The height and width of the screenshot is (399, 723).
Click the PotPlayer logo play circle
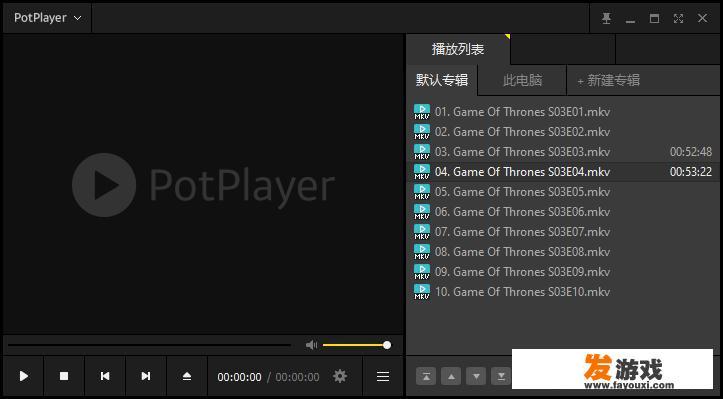[x=104, y=185]
